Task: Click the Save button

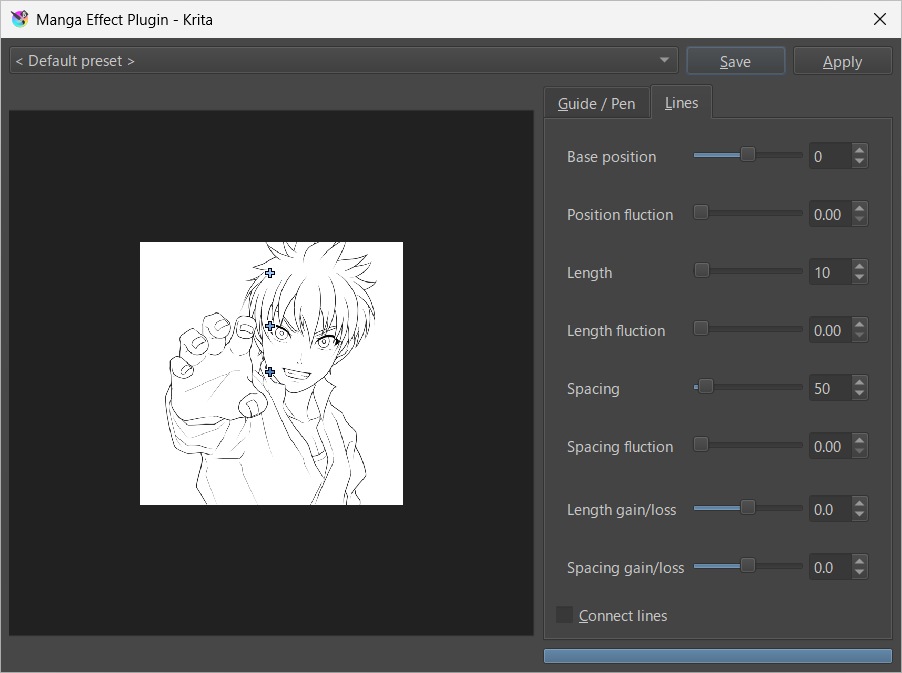Action: 735,61
